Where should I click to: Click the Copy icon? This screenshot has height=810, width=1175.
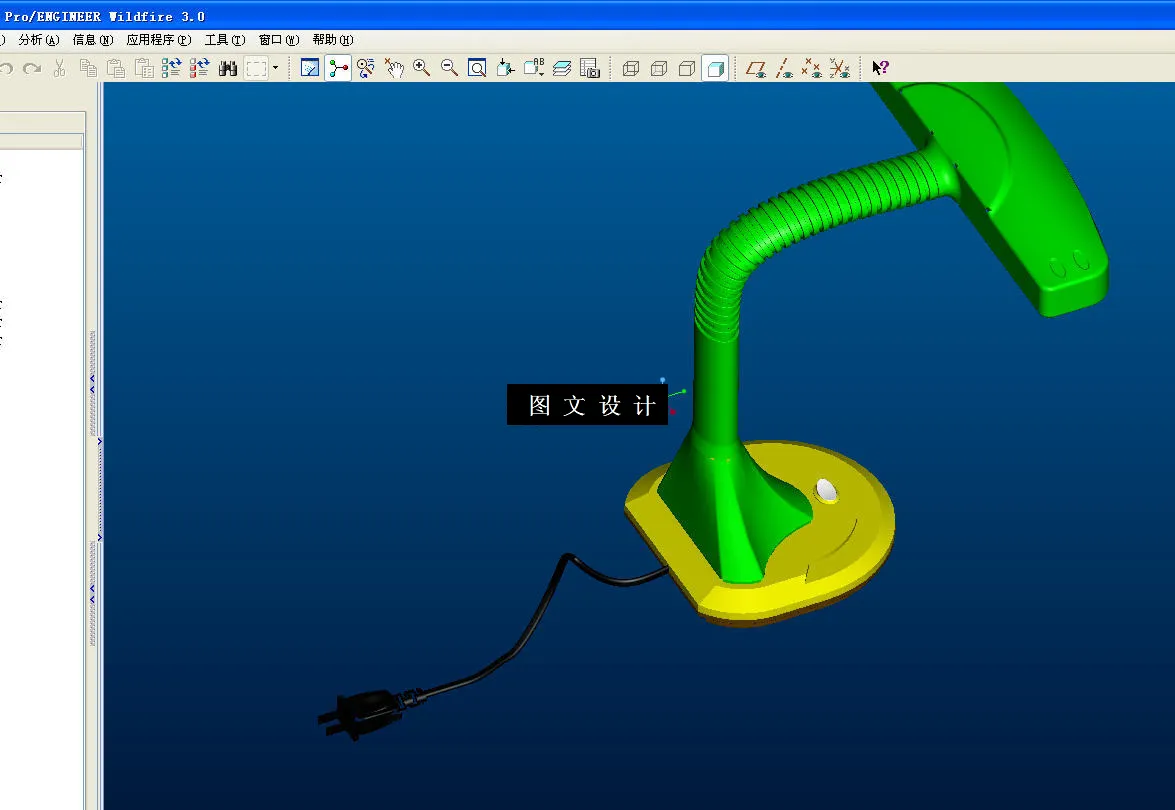[88, 69]
